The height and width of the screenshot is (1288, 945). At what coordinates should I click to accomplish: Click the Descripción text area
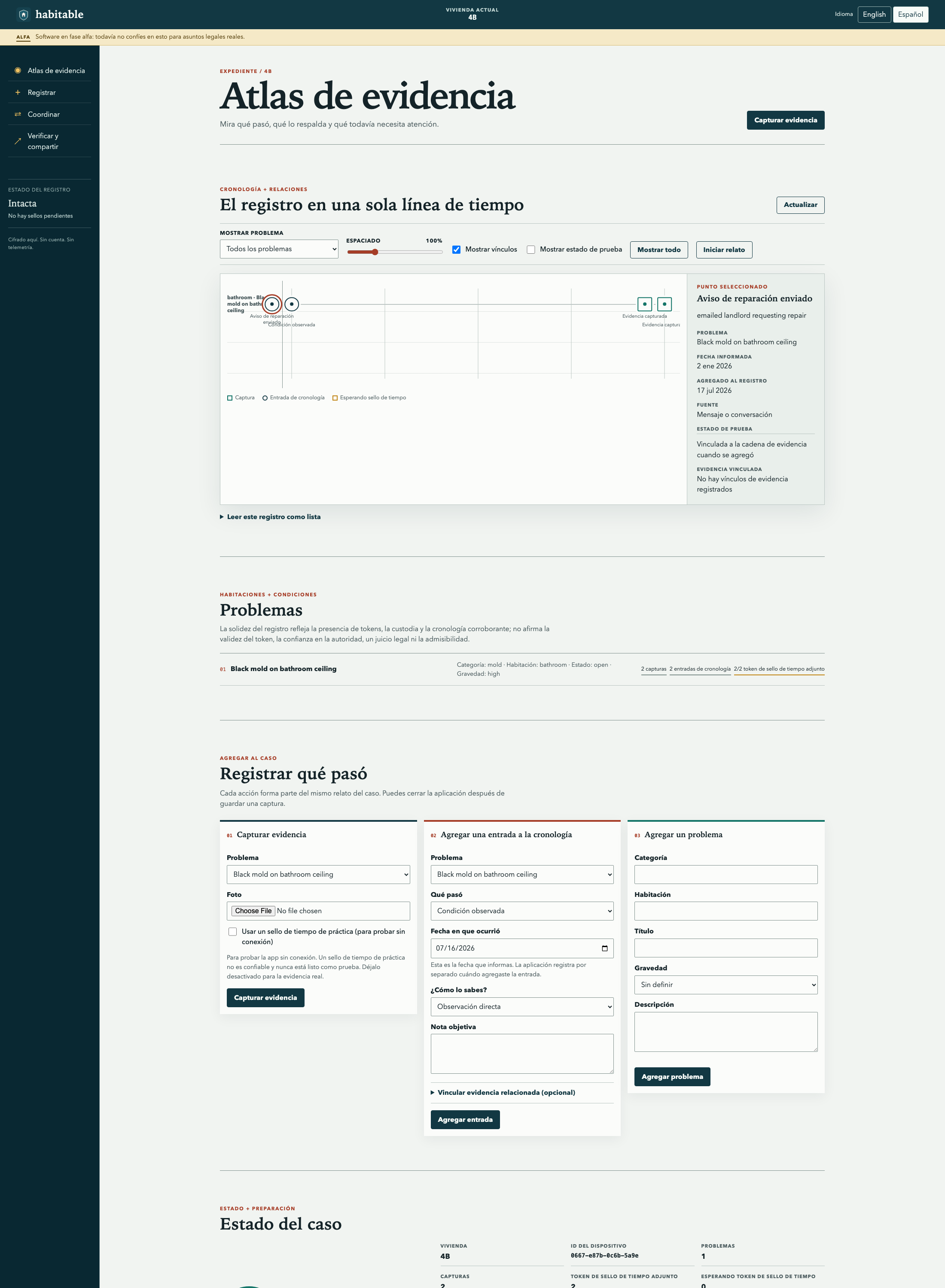(726, 1032)
